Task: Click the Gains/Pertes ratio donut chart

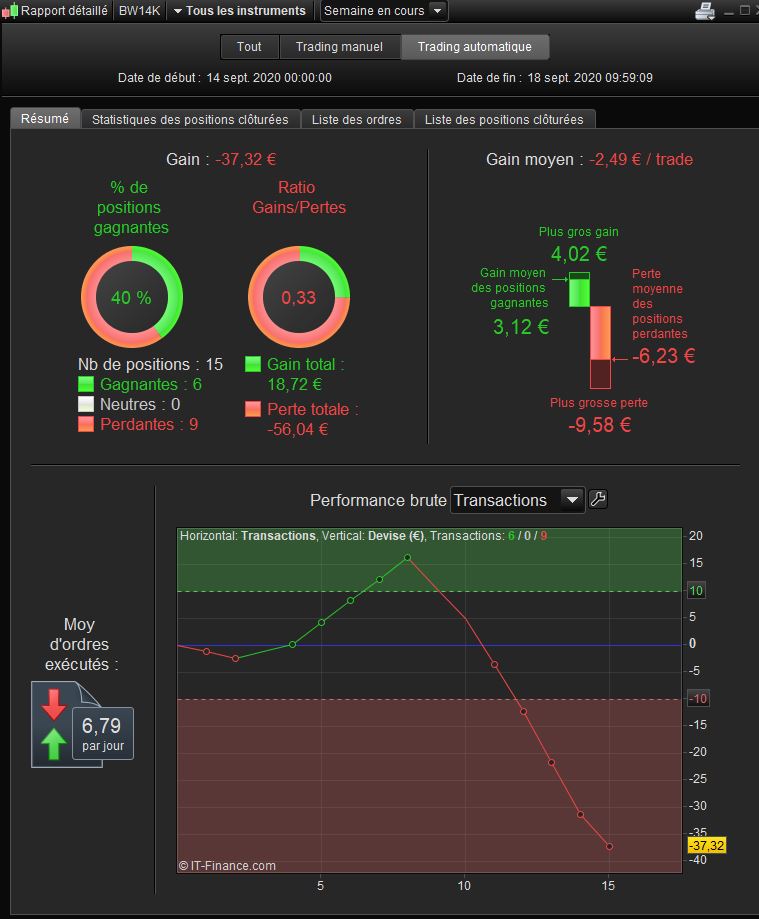Action: click(299, 297)
